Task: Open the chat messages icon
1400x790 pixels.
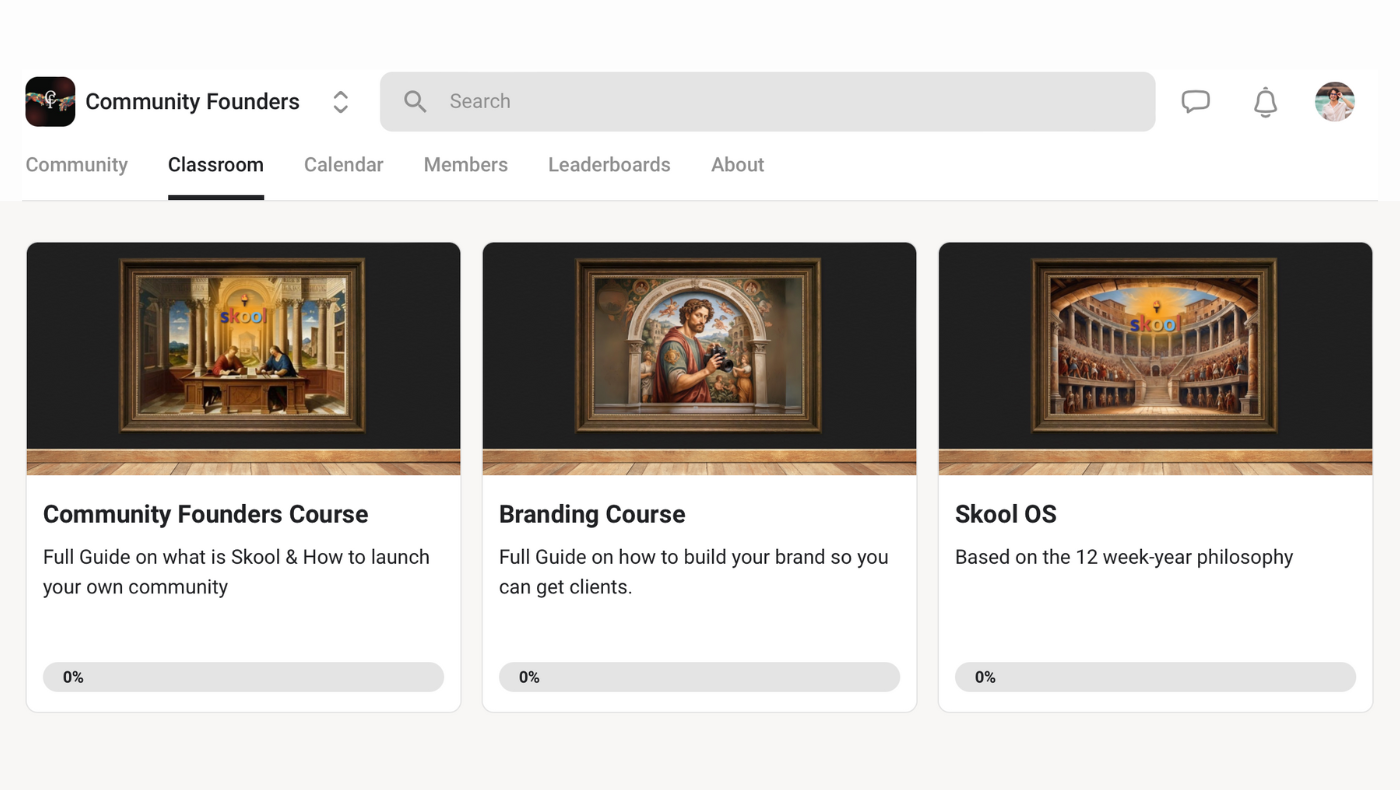Action: pyautogui.click(x=1195, y=101)
